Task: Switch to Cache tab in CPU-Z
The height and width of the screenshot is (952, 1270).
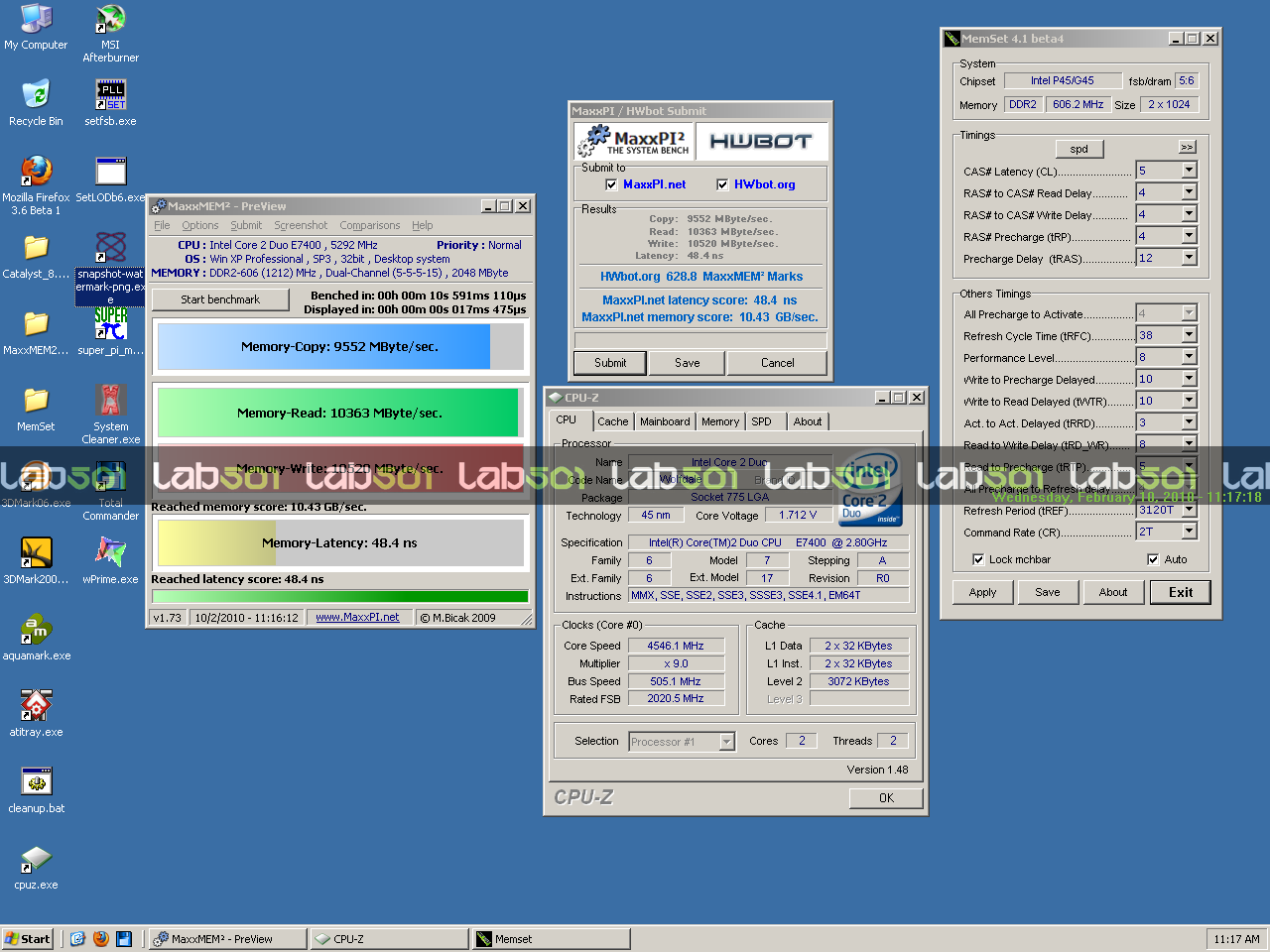Action: (x=612, y=421)
